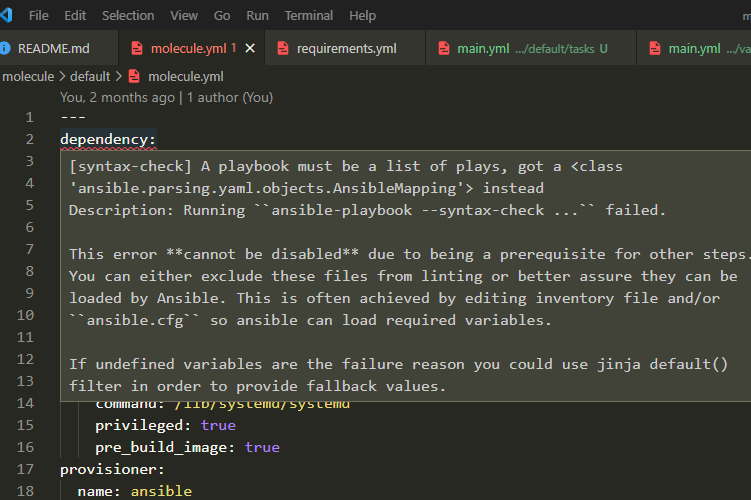Click the molecule.yml tab file icon
This screenshot has height=500, width=751.
pos(137,48)
